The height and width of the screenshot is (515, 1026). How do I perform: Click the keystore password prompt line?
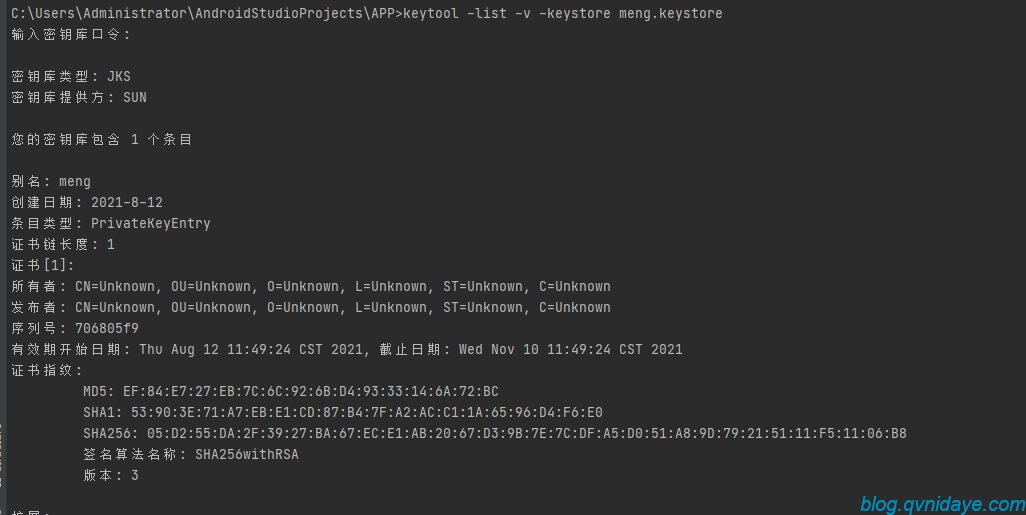(71, 35)
